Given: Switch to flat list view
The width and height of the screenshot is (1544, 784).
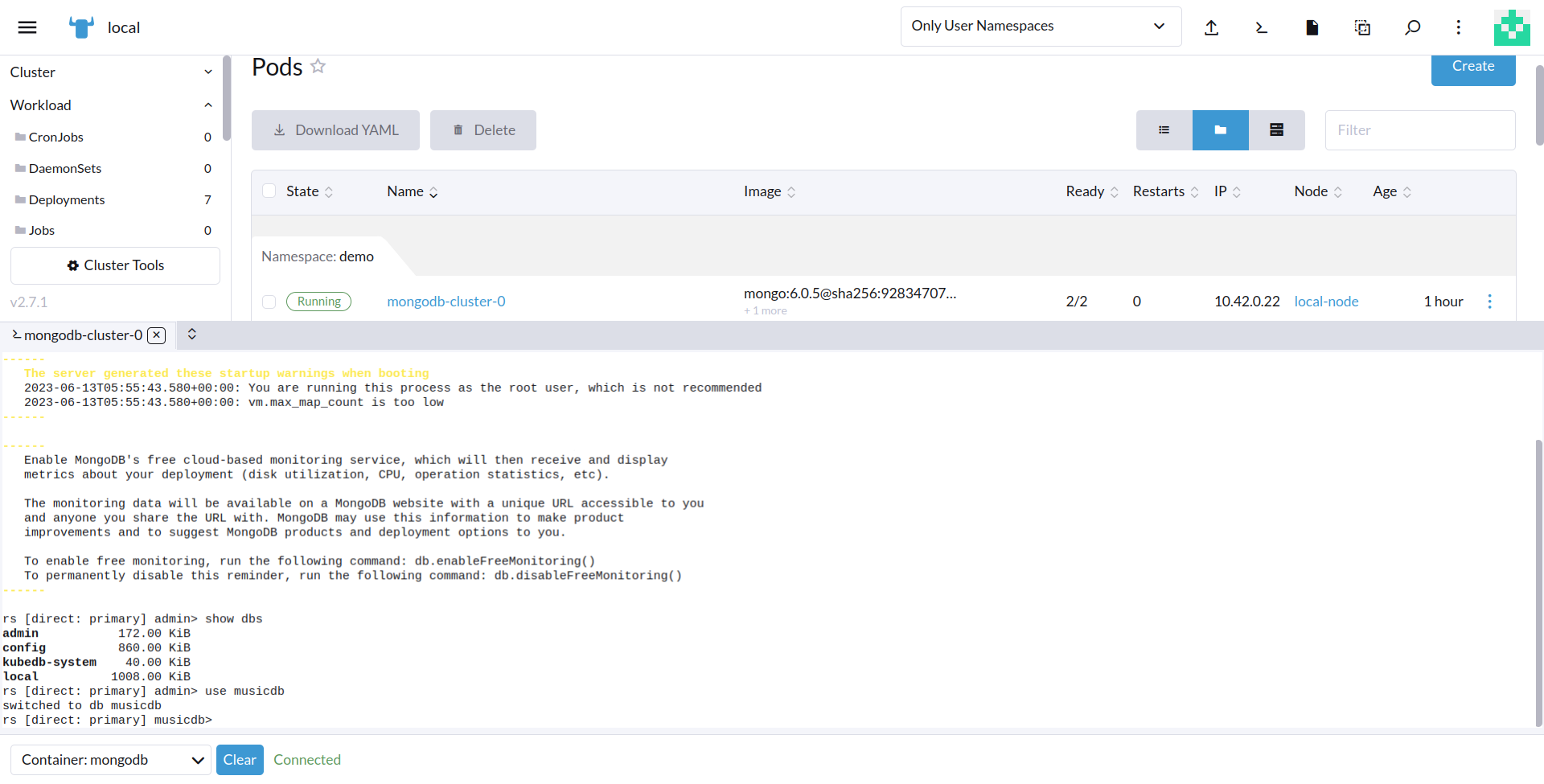Looking at the screenshot, I should pos(1164,130).
